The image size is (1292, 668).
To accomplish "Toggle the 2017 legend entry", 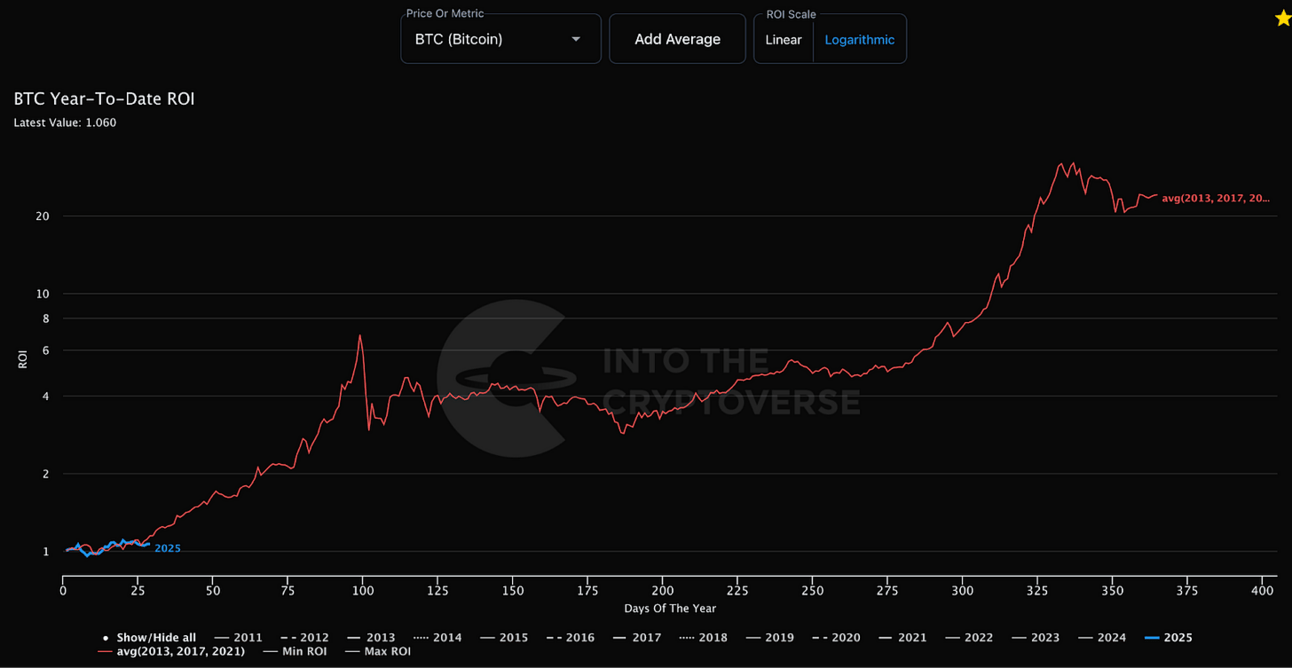I will click(x=637, y=637).
